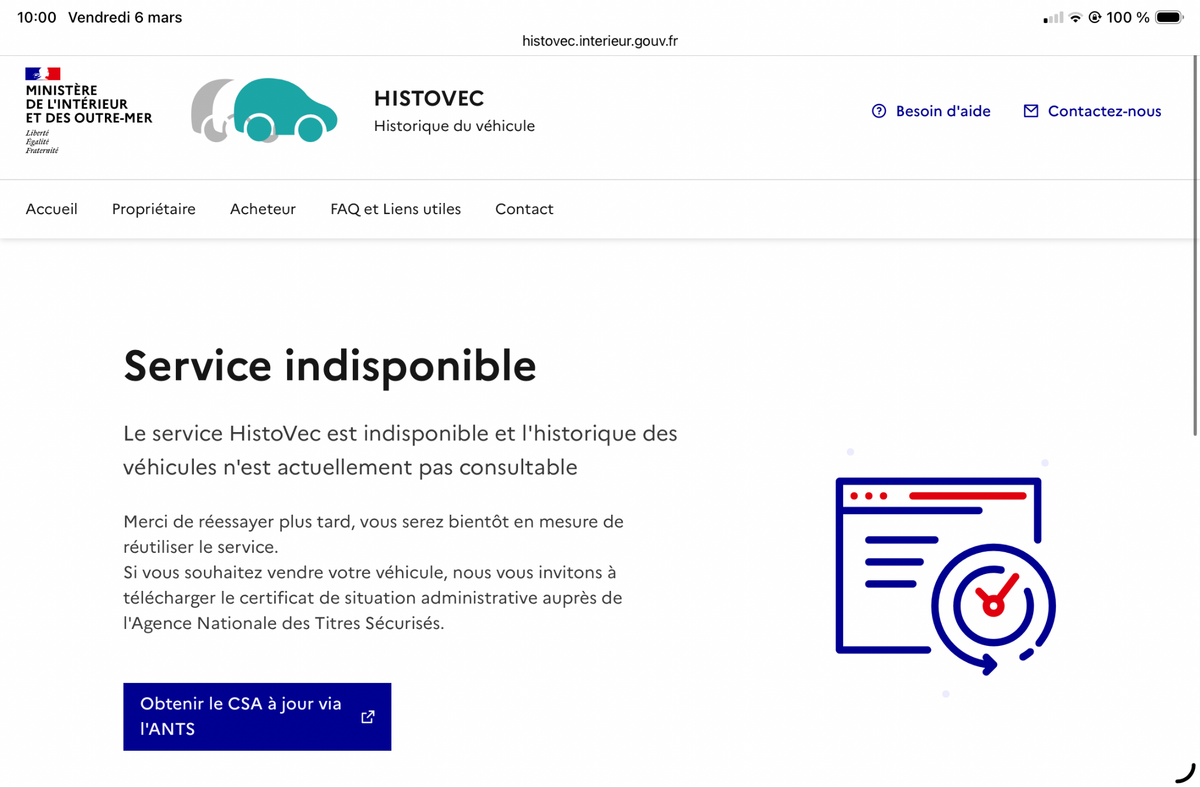Image resolution: width=1200 pixels, height=788 pixels.
Task: Tap the cellular signal bars icon
Action: coord(1053,17)
